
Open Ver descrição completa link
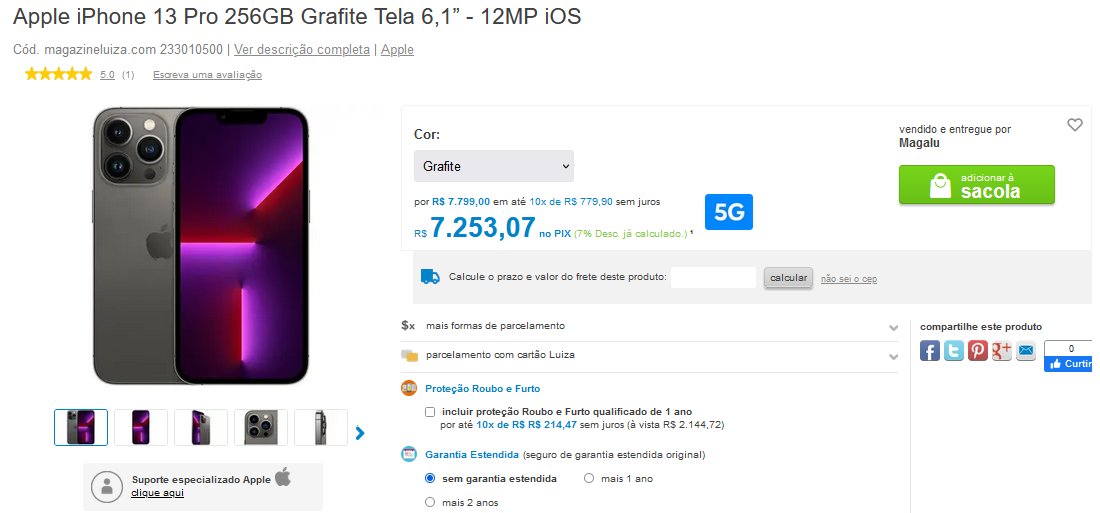302,50
